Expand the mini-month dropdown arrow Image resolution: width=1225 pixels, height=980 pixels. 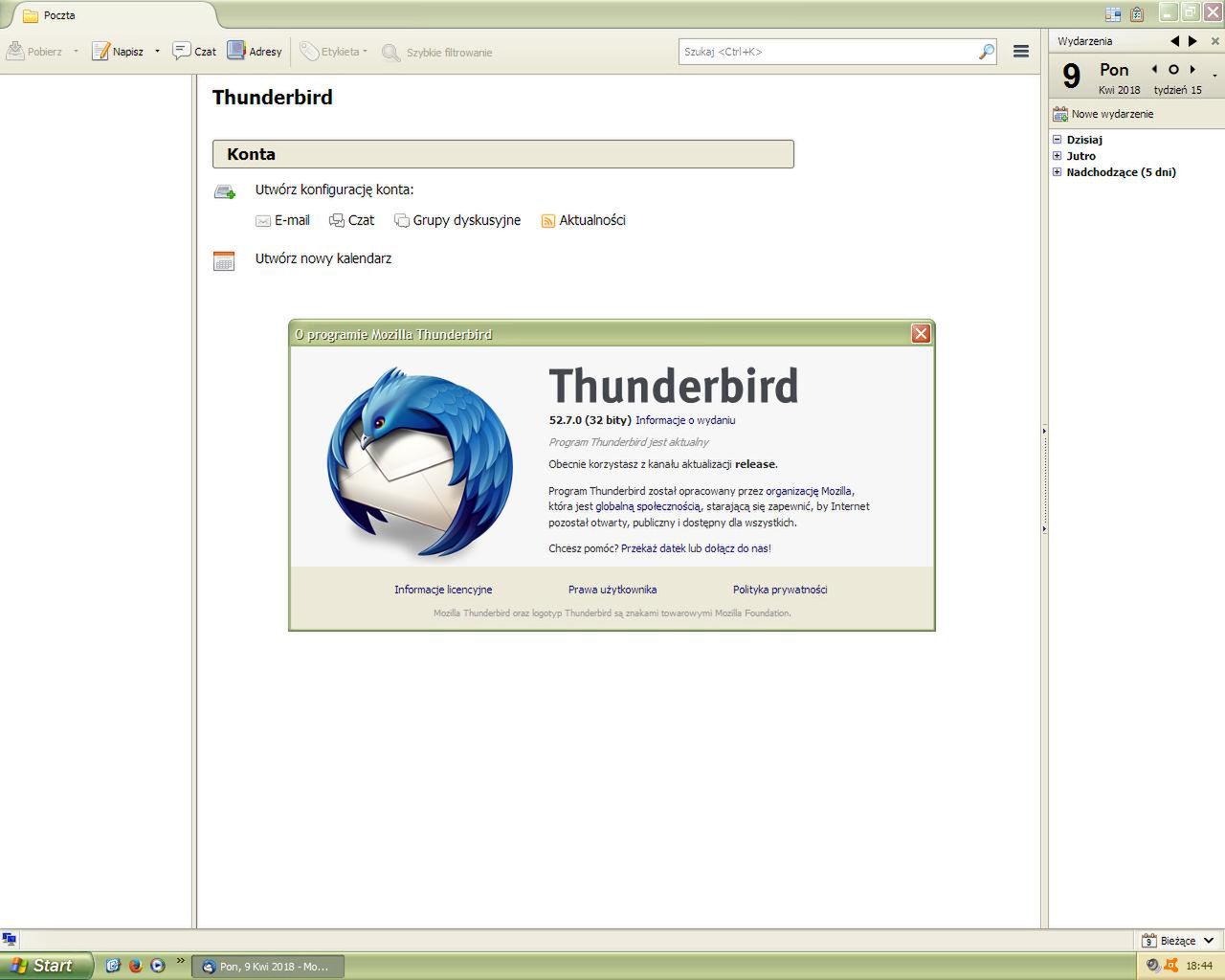[1215, 75]
